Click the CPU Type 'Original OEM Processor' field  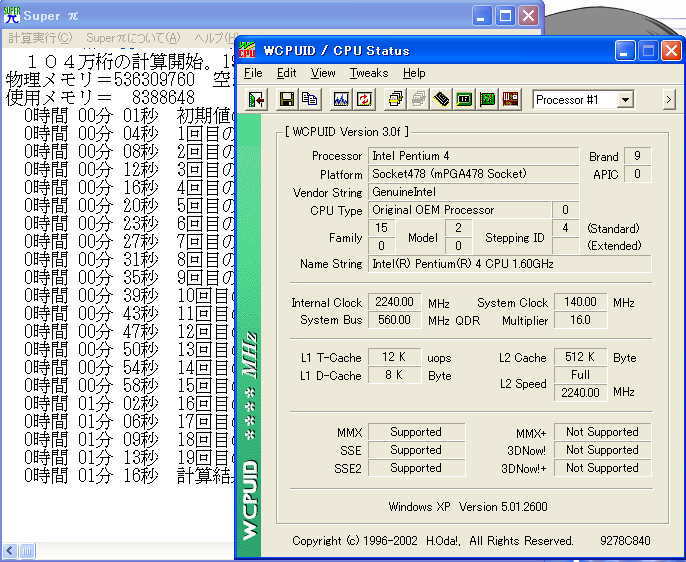(460, 210)
